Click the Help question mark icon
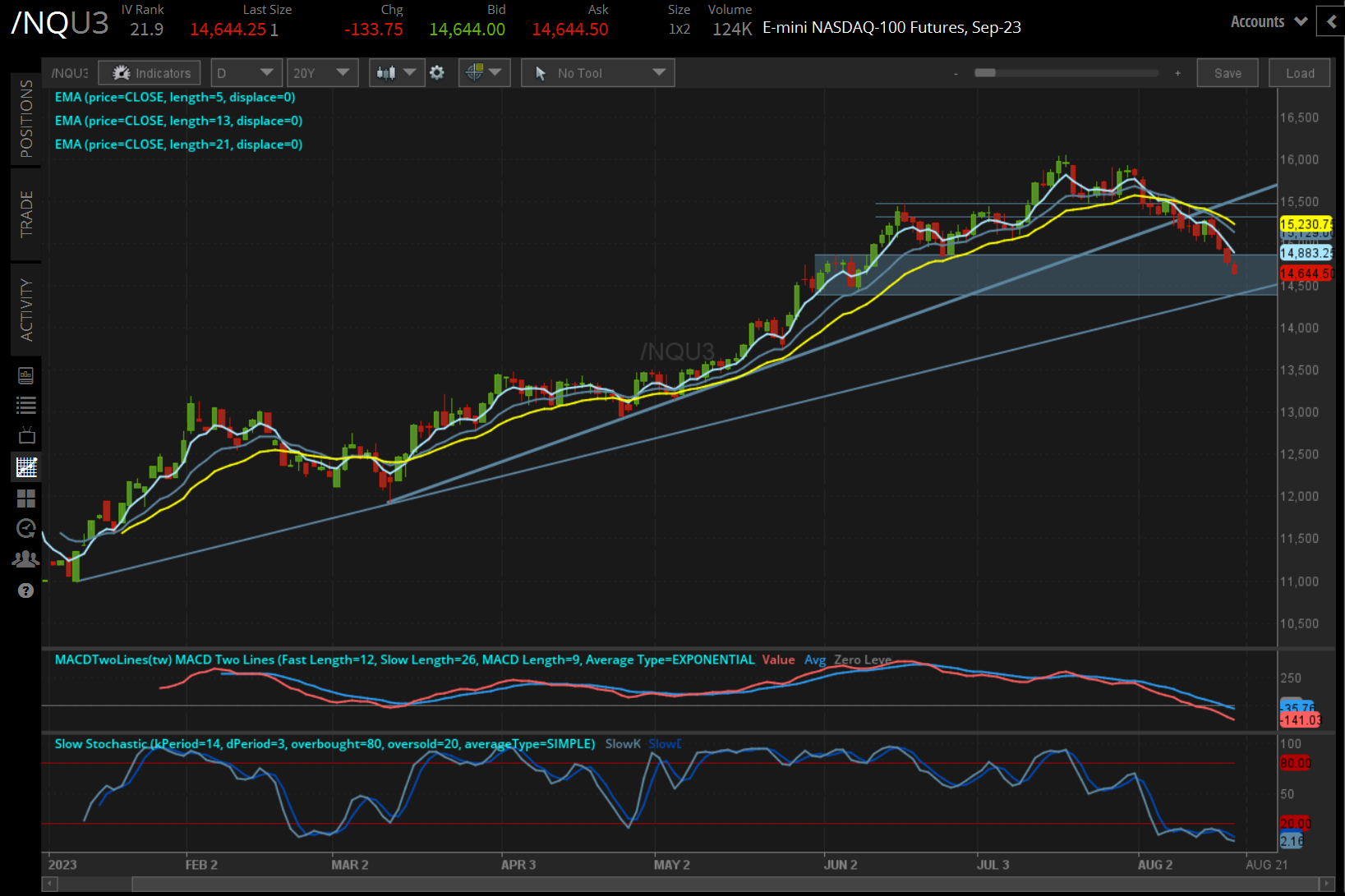Screen dimensions: 1345x896 point(25,590)
